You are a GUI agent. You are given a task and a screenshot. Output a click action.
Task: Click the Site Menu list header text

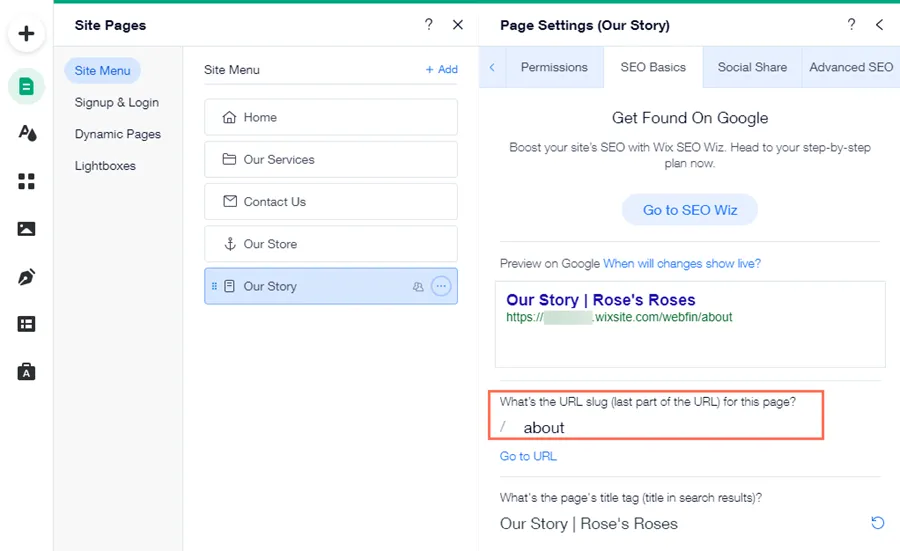(x=232, y=69)
